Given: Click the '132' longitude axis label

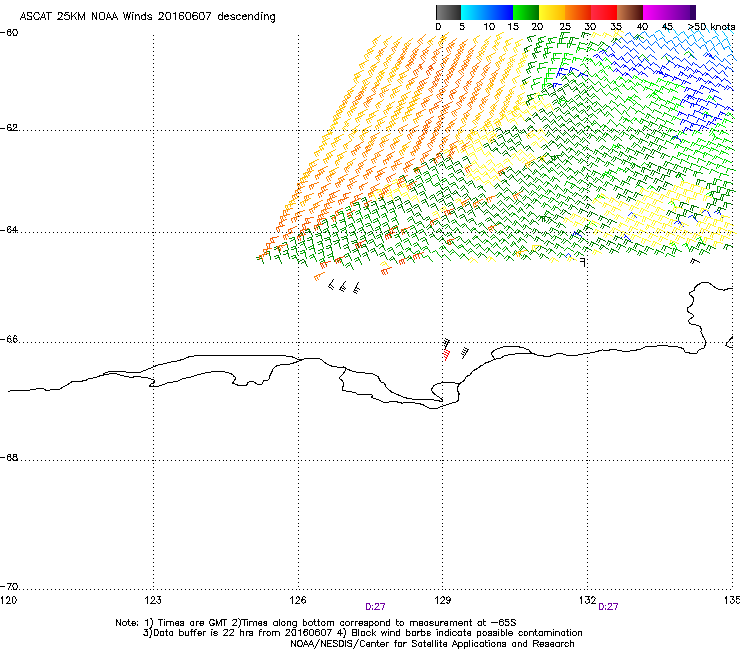Looking at the screenshot, I should pyautogui.click(x=587, y=600).
